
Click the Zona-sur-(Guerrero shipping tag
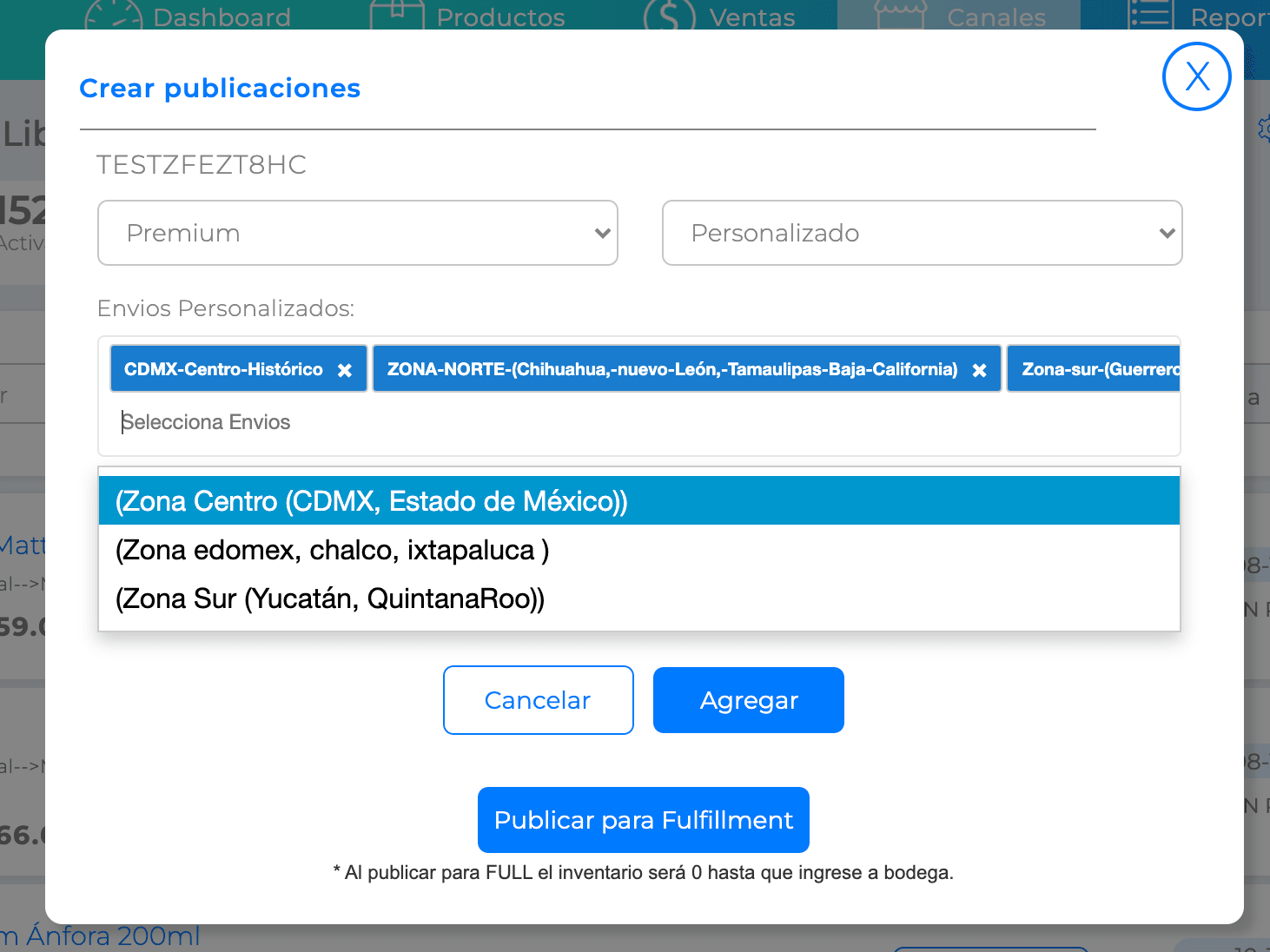tap(1094, 369)
